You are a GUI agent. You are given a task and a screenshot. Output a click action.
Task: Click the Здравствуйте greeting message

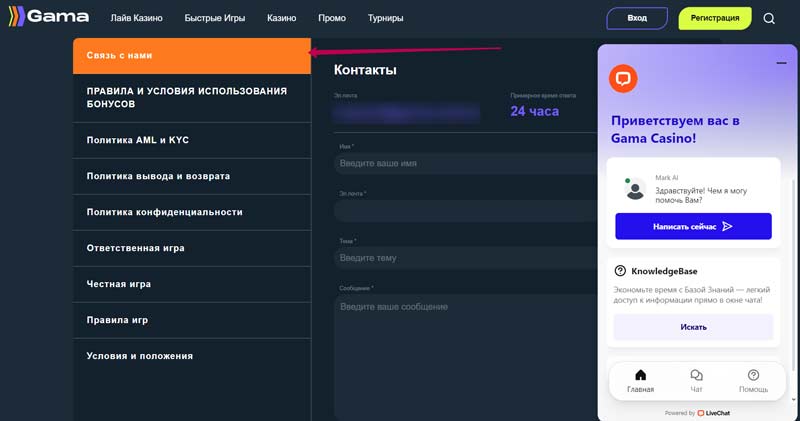[701, 195]
